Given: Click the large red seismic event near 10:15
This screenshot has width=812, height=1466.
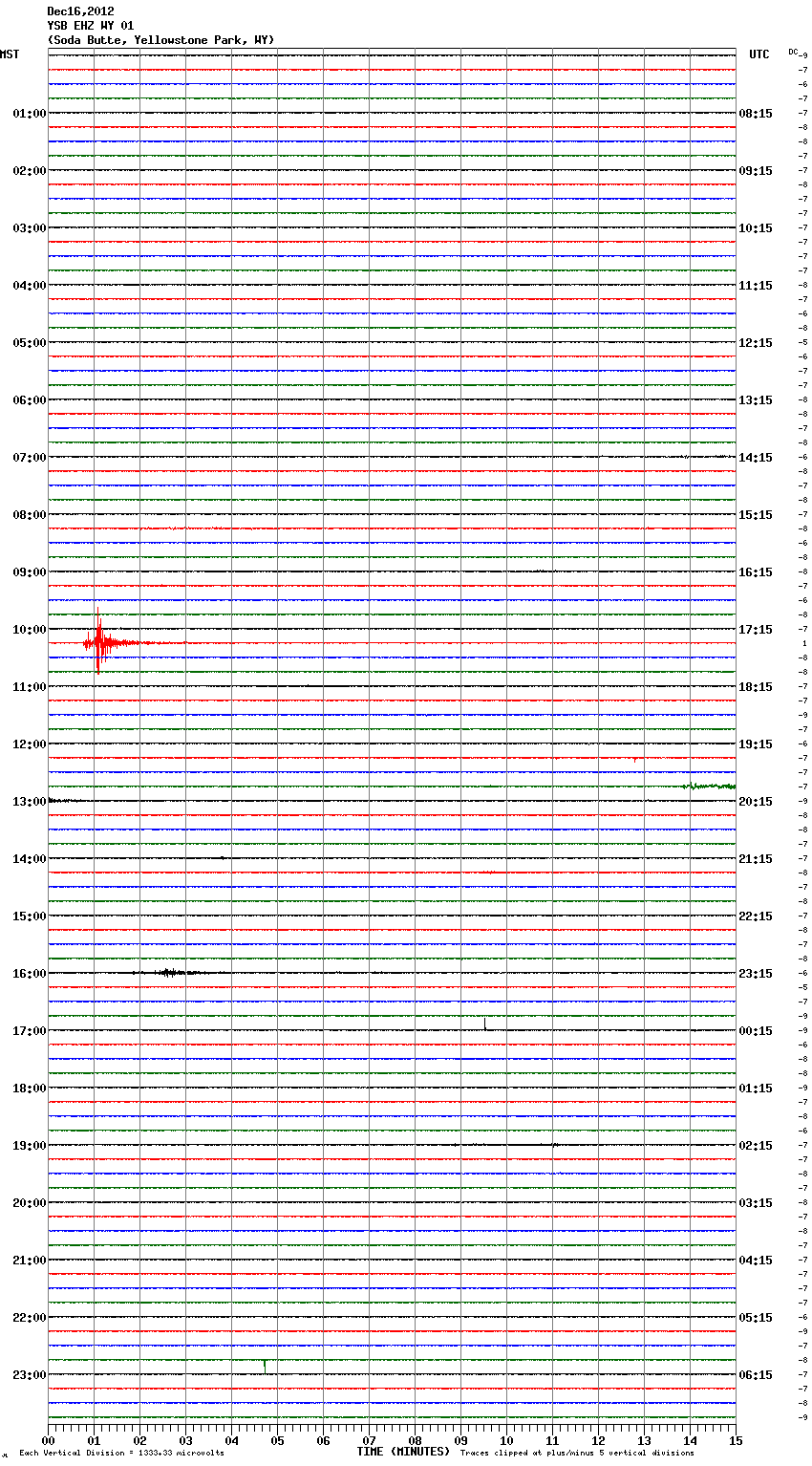Looking at the screenshot, I should [x=98, y=642].
